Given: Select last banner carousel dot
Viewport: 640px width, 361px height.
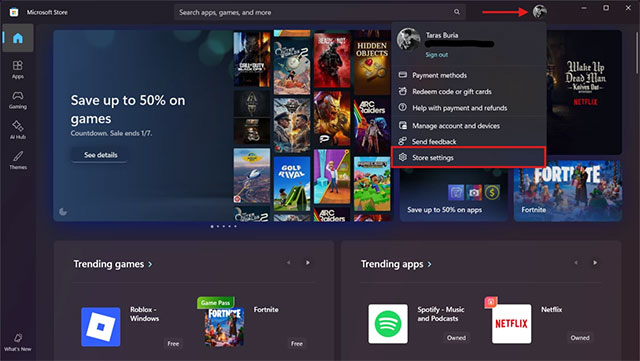Looking at the screenshot, I should pyautogui.click(x=235, y=226).
